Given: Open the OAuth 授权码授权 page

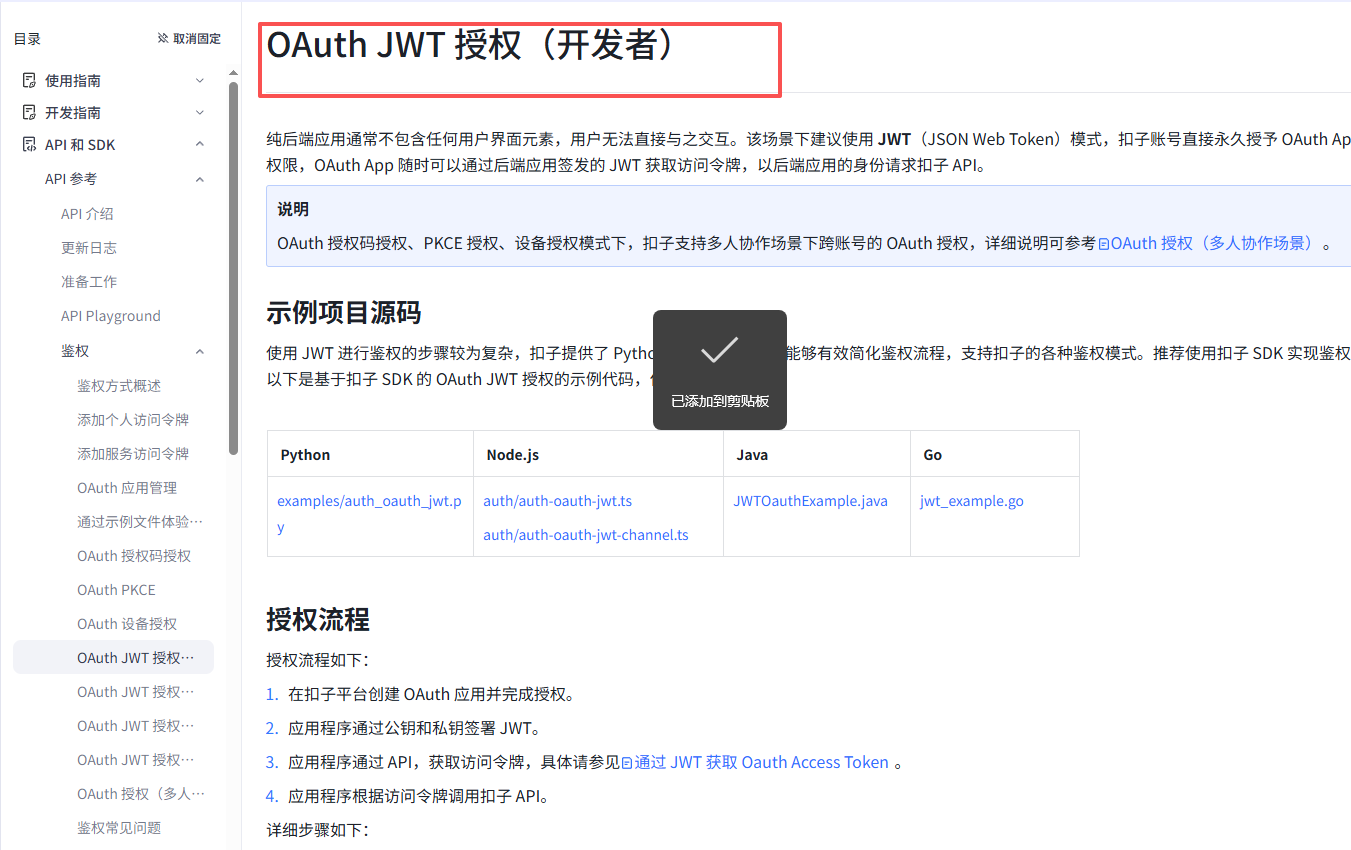Looking at the screenshot, I should click(134, 555).
